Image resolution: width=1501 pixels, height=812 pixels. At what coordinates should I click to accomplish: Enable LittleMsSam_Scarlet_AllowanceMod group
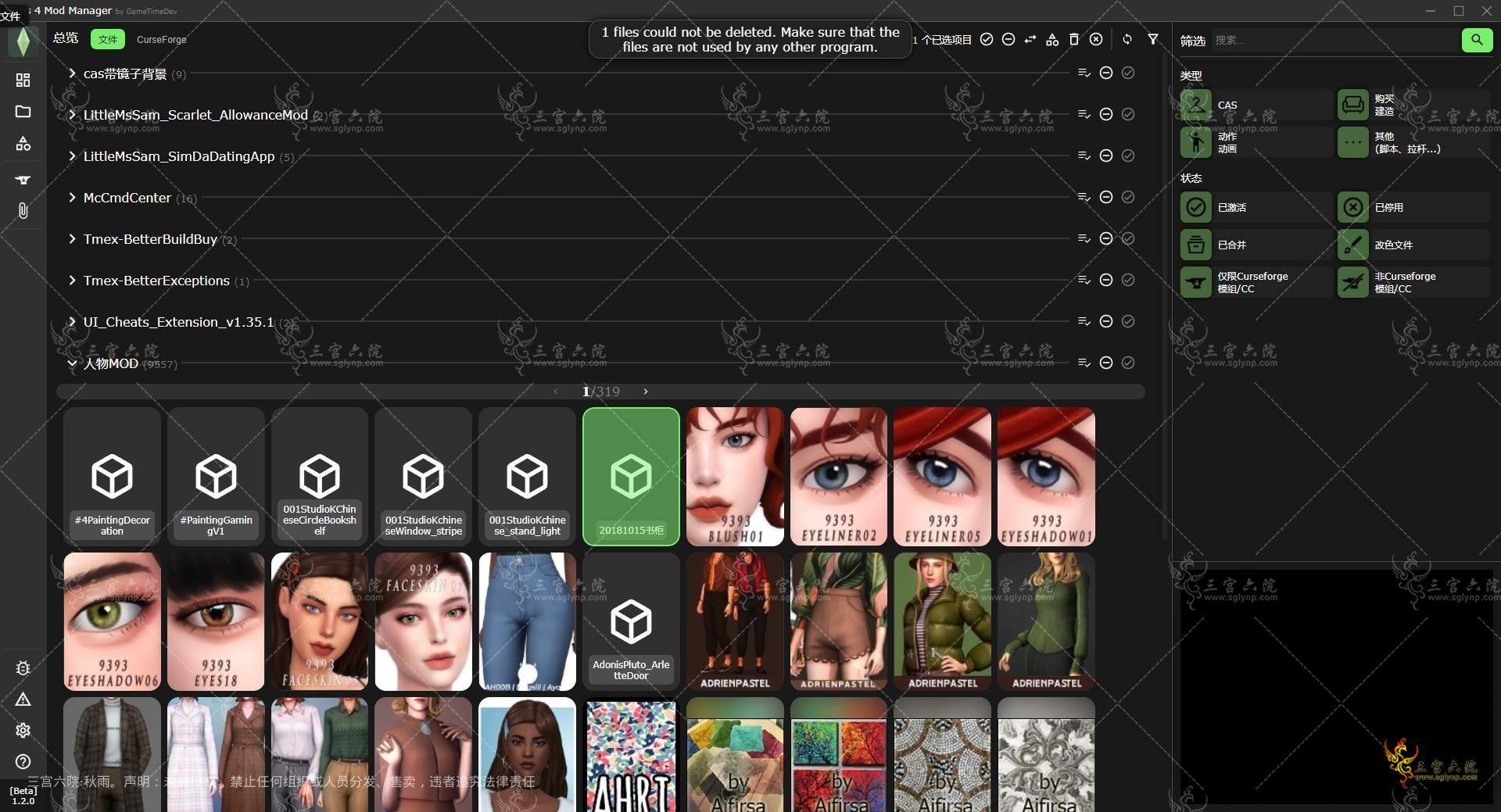point(1128,114)
